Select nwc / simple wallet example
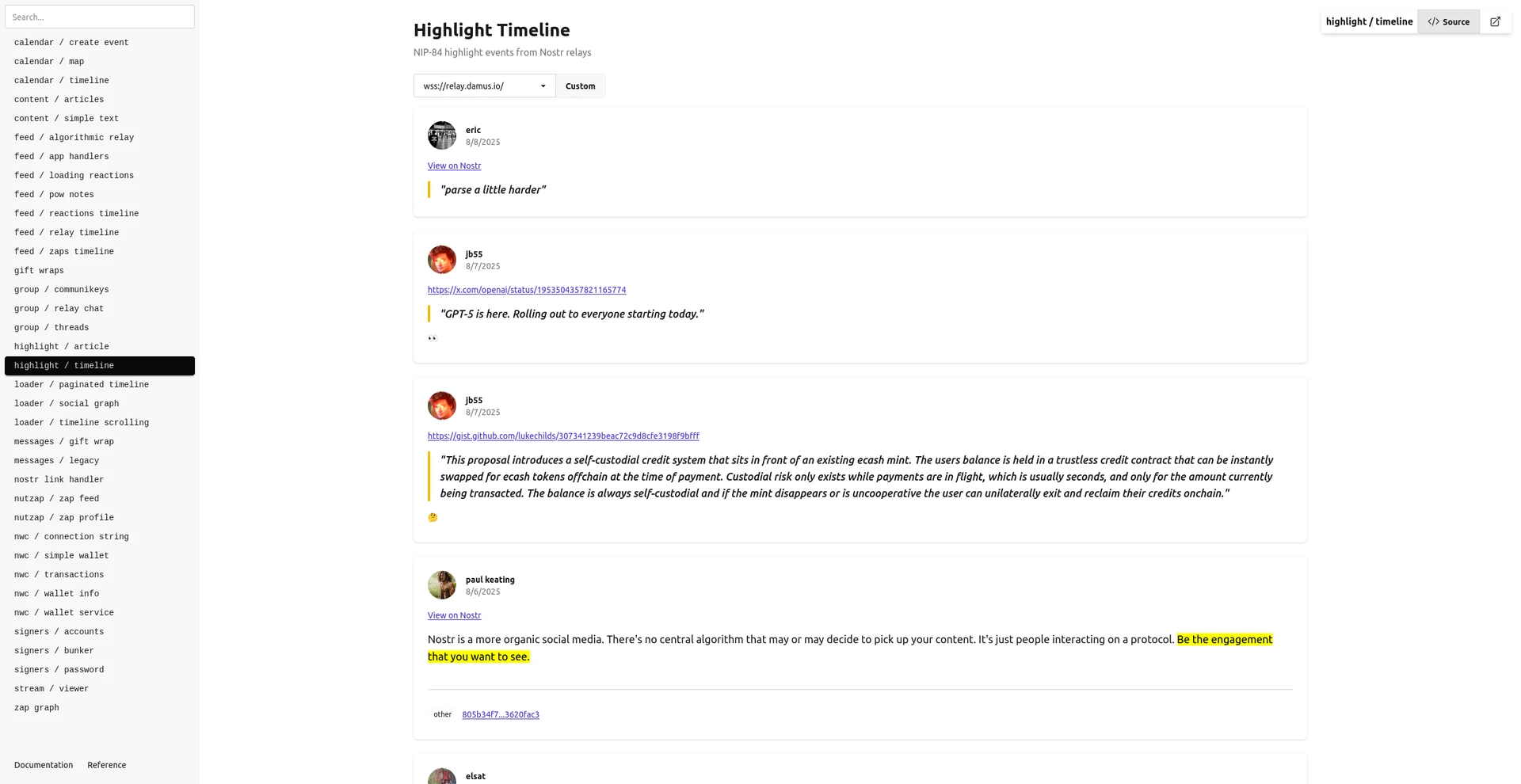This screenshot has height=784, width=1521. tap(62, 556)
